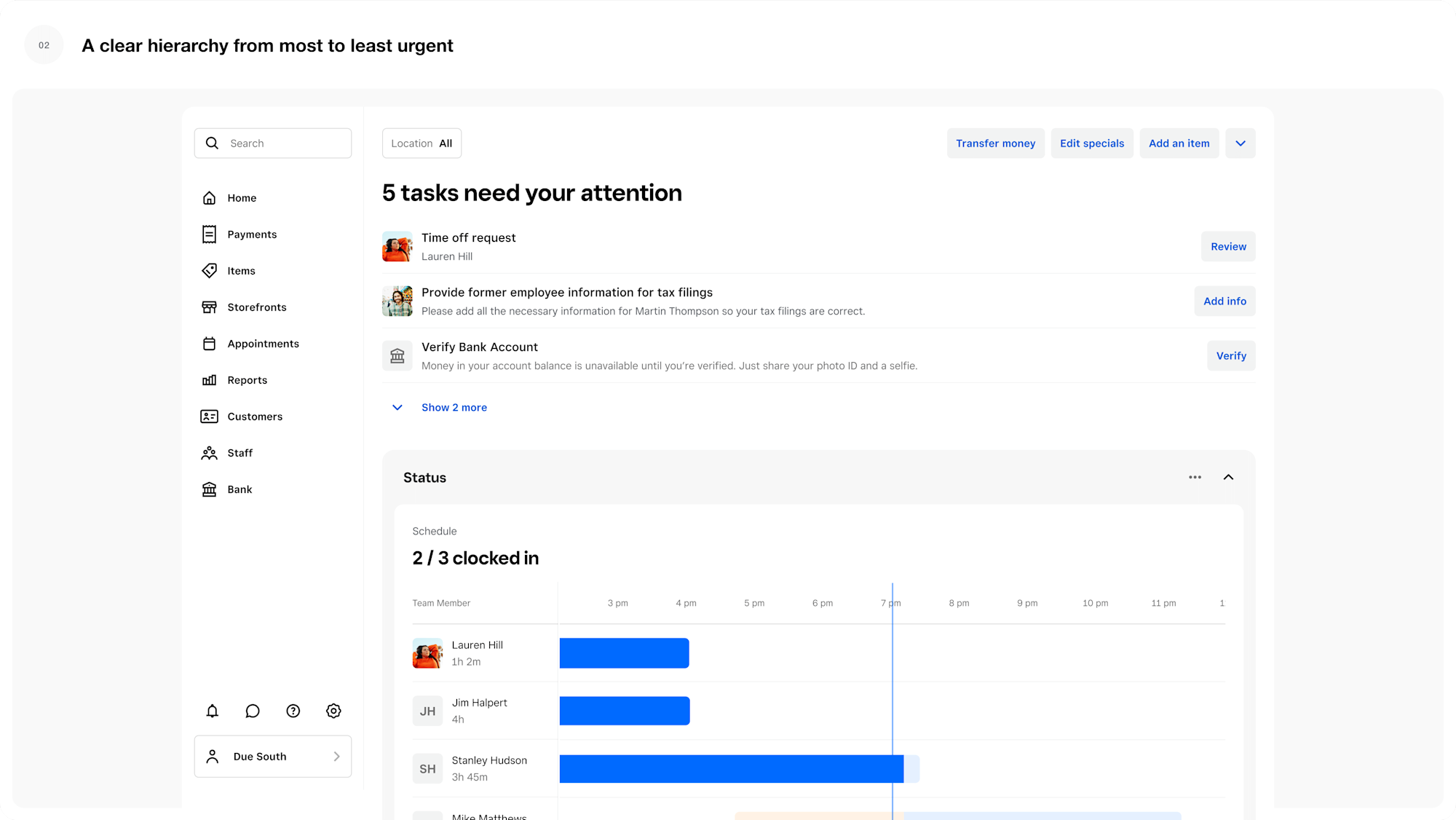Viewport: 1456px width, 820px height.
Task: Open Customers in sidebar
Action: coord(255,417)
